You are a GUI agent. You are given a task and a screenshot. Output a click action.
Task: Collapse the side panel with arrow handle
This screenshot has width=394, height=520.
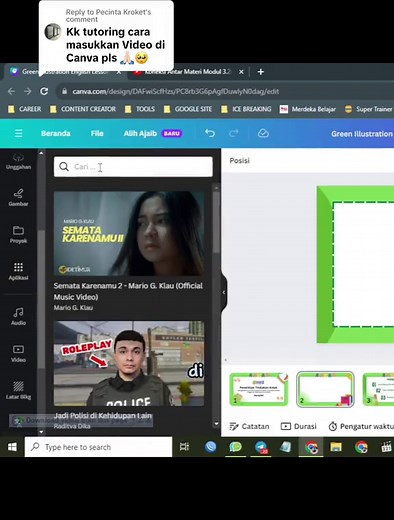224,292
